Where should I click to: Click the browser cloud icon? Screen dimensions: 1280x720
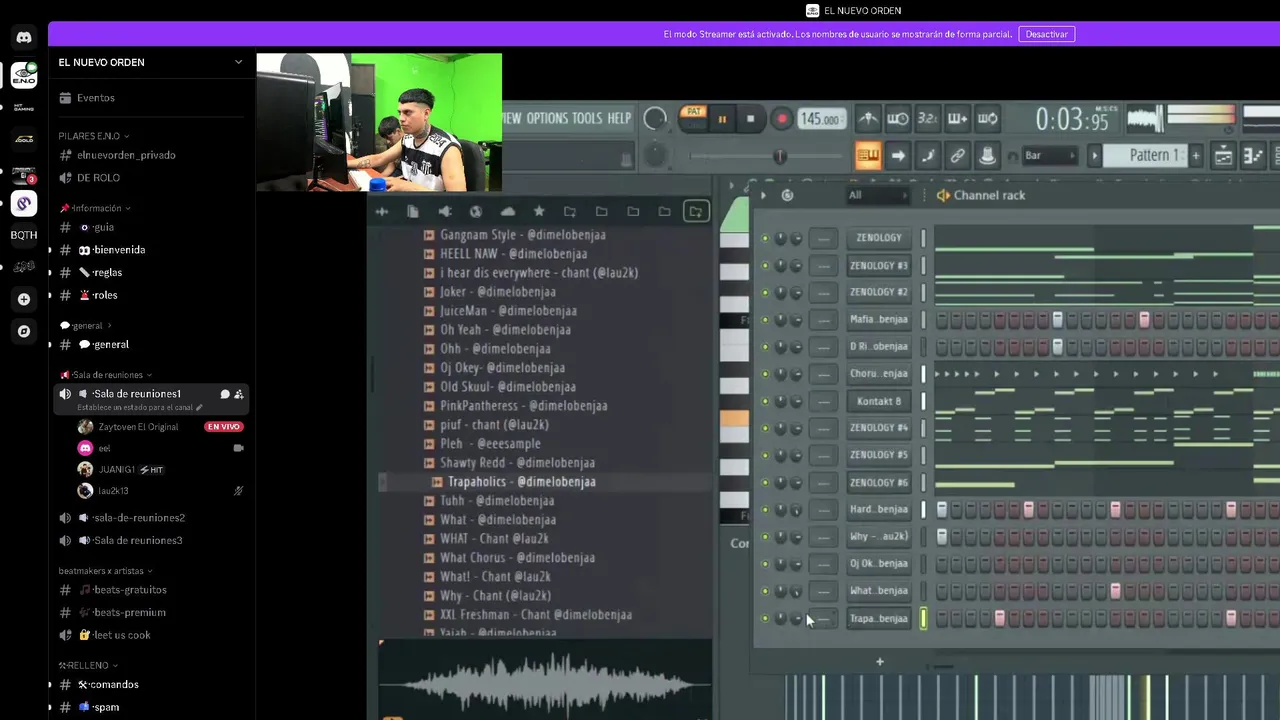tap(507, 211)
